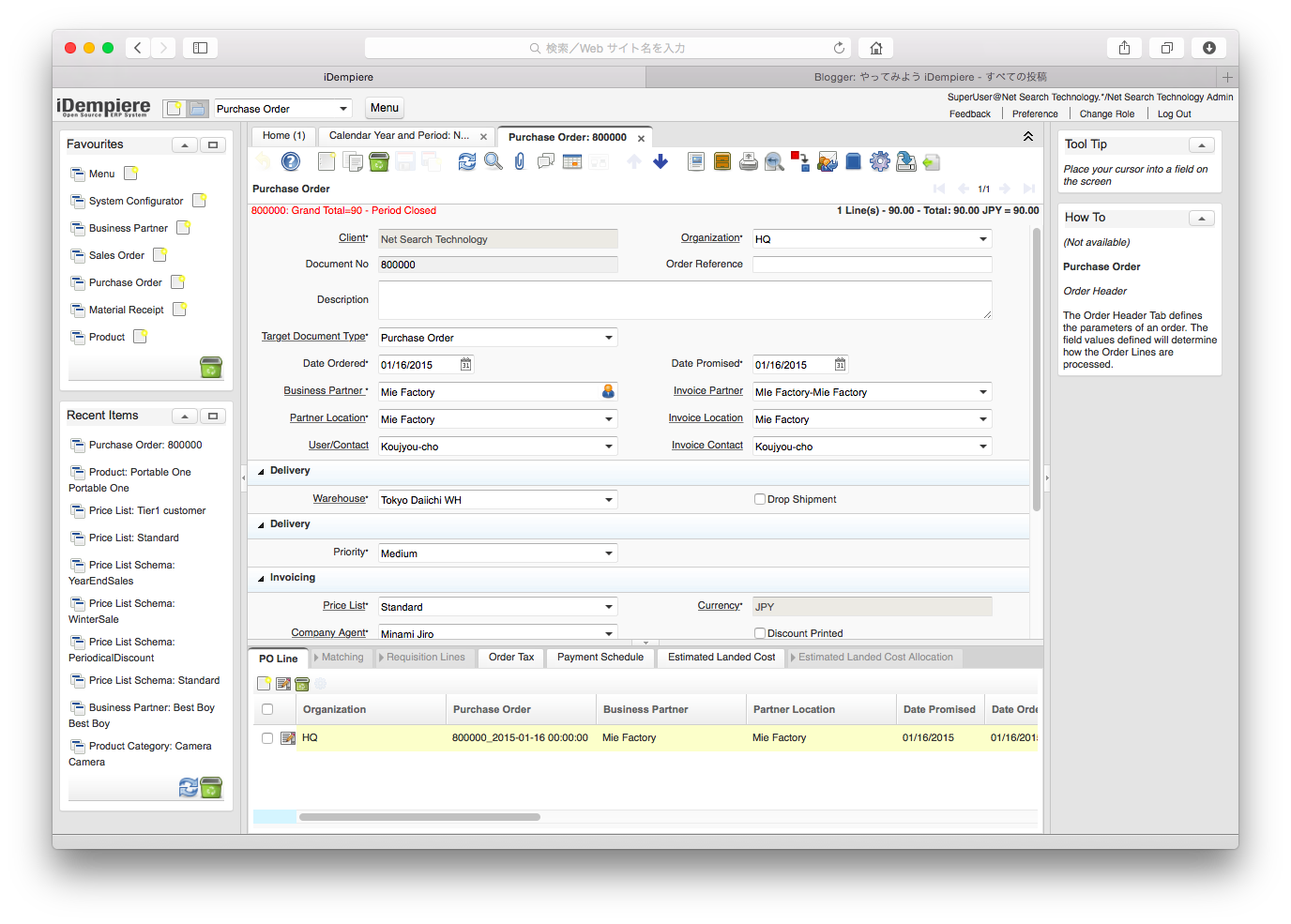Click the PO Line edit record icon in detail toolbar
Viewport: 1291px width, 924px height.
283,684
